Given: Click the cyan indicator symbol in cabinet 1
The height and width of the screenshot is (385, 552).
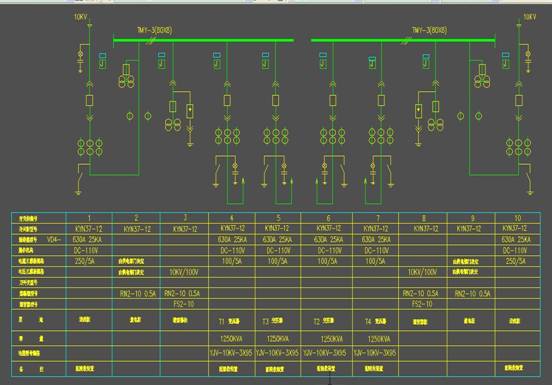Looking at the screenshot, I should tap(102, 61).
